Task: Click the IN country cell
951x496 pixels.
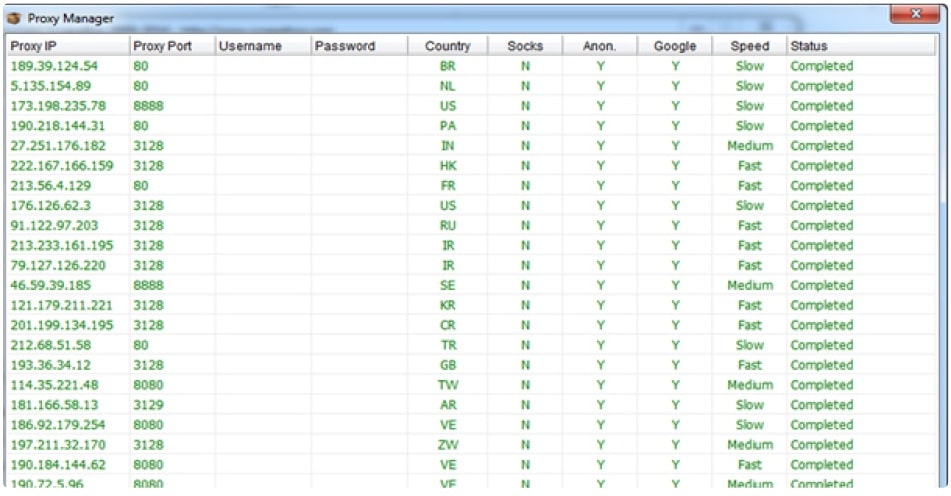Action: [x=448, y=146]
